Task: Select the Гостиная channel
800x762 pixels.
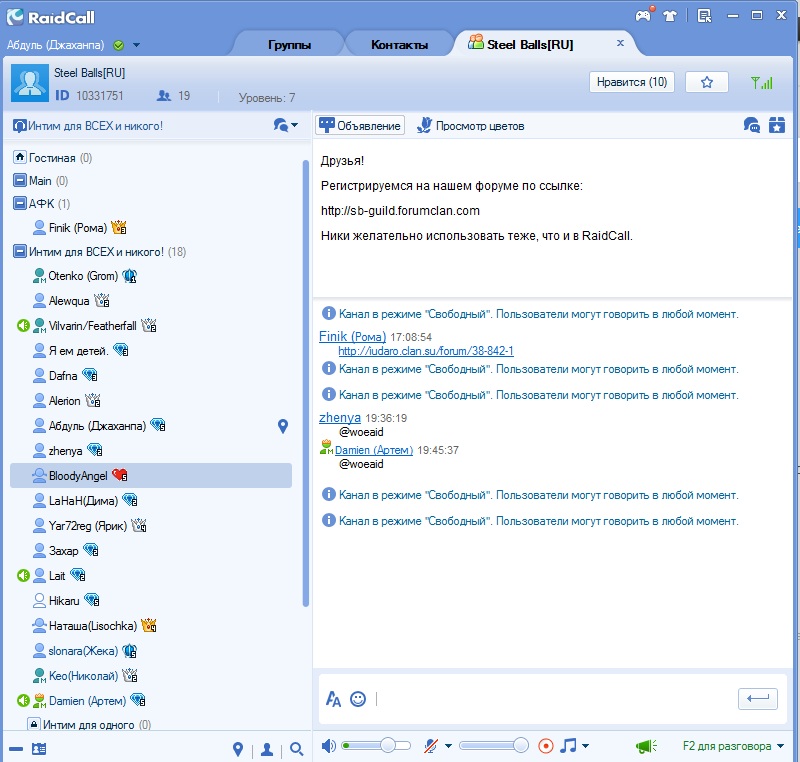Action: click(x=52, y=158)
